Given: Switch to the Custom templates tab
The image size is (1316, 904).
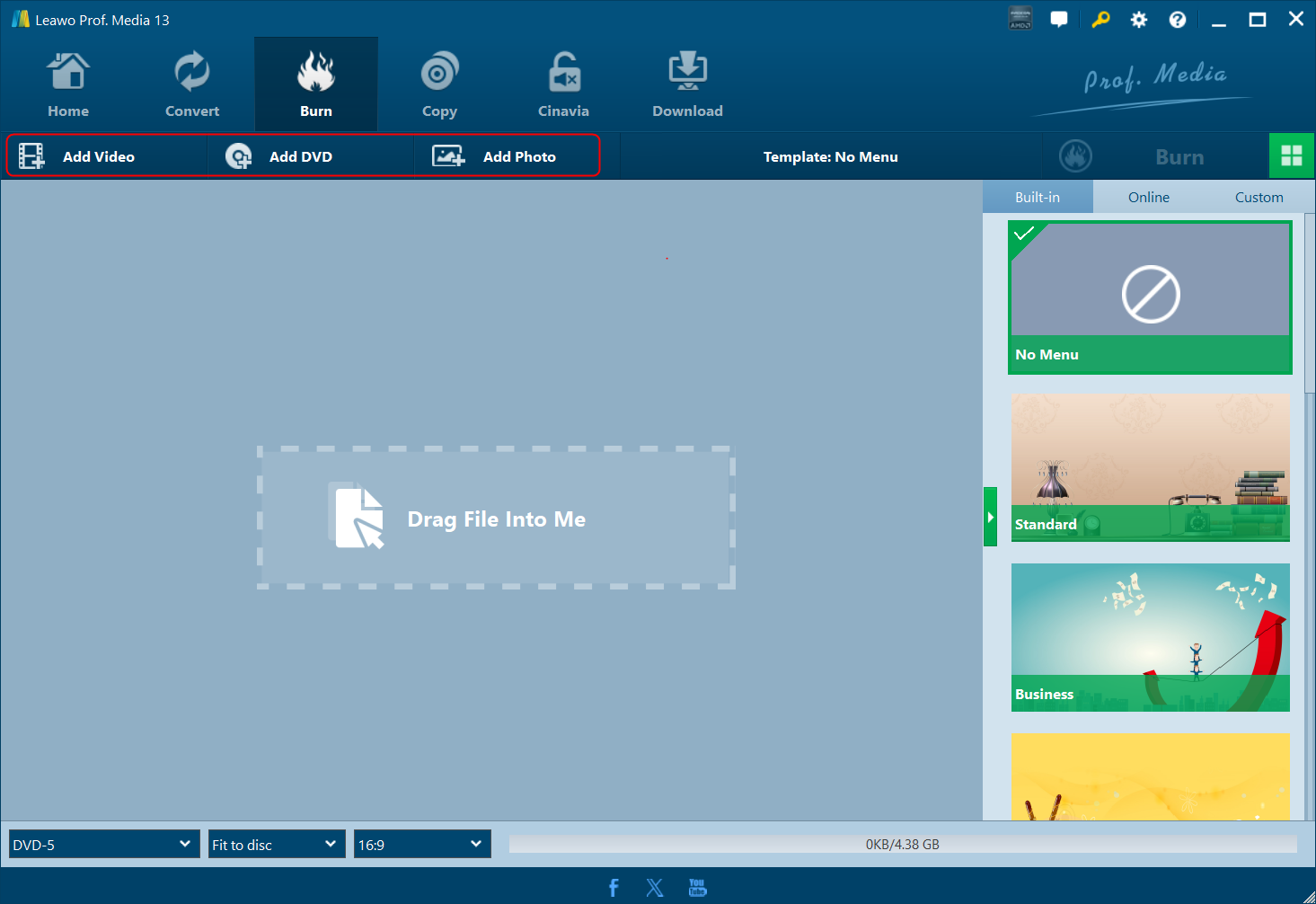Looking at the screenshot, I should click(1259, 197).
